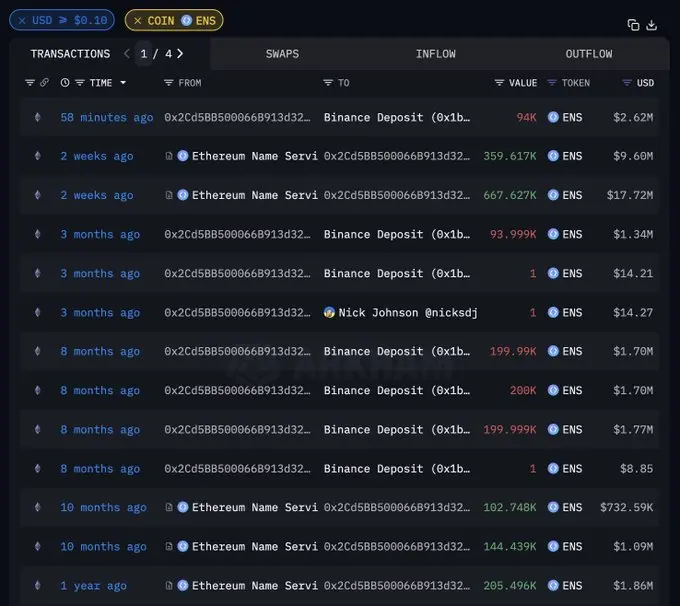Open the TIME sort dropdown arrow
Screen dimensions: 680x606
coord(123,83)
